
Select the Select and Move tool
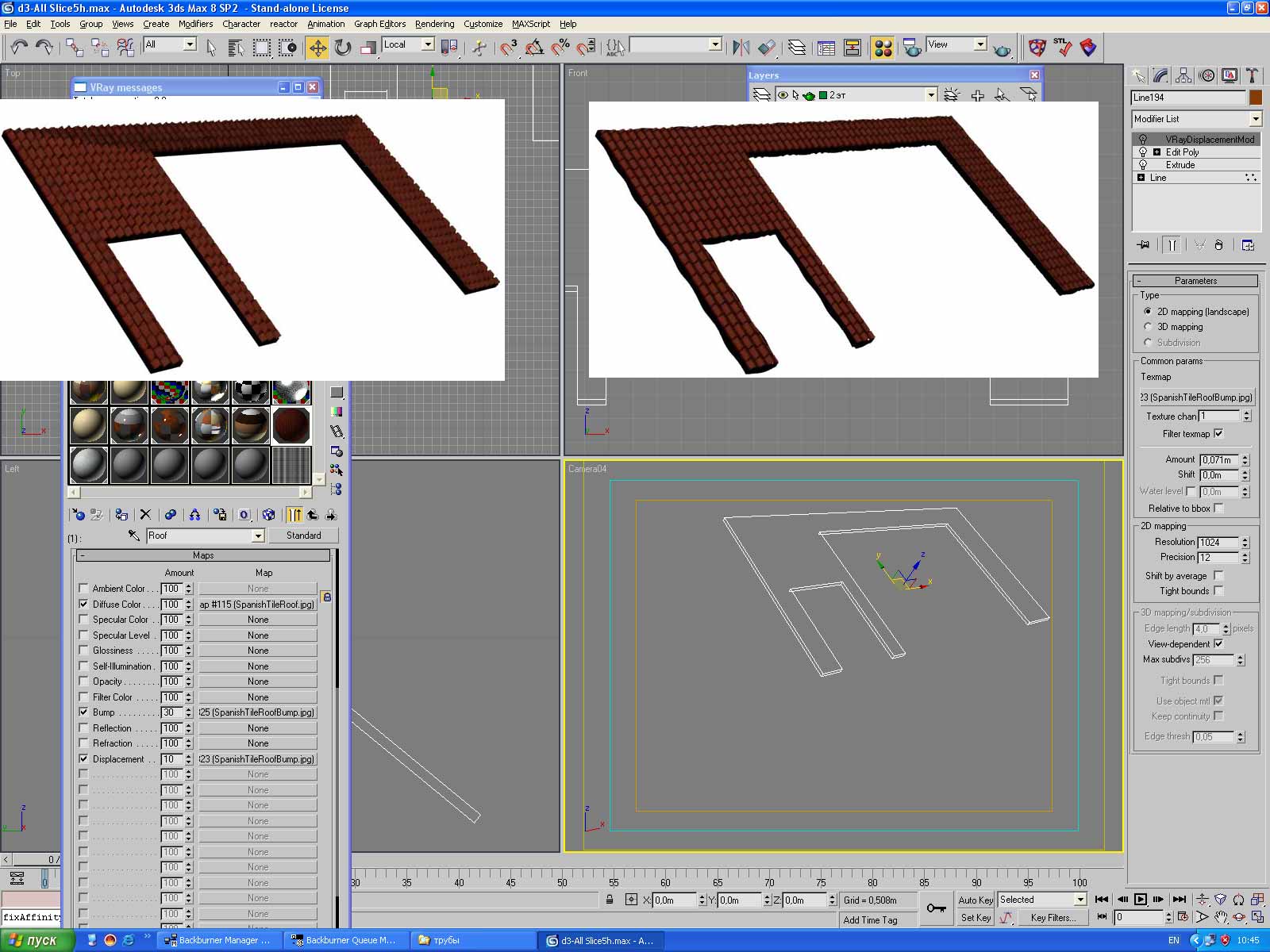317,48
